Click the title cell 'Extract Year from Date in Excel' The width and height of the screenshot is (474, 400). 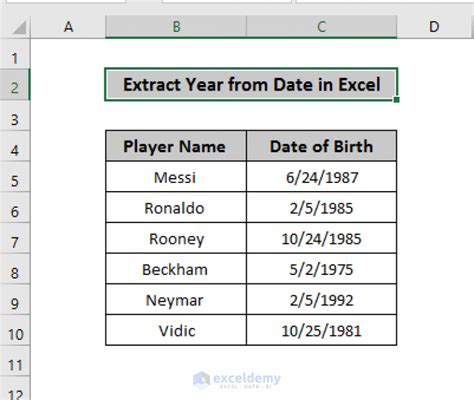click(251, 84)
